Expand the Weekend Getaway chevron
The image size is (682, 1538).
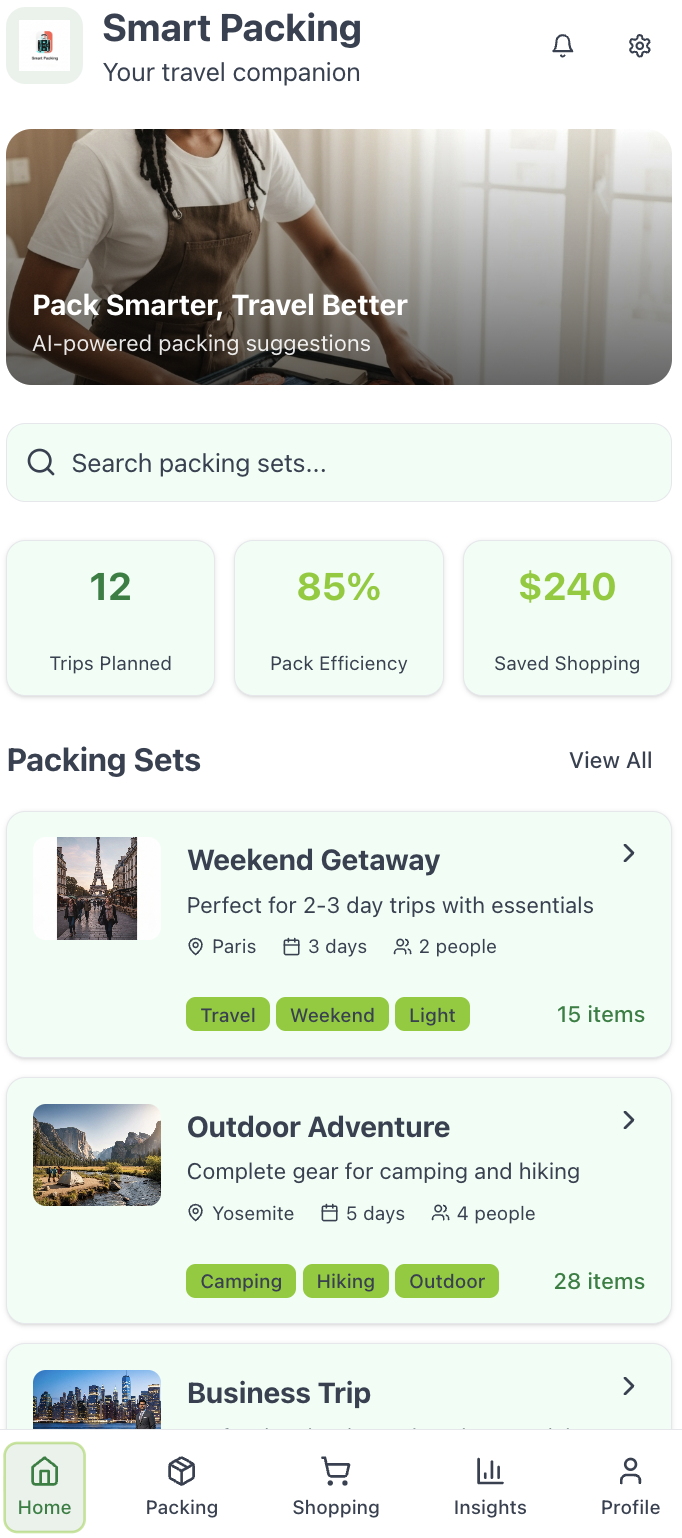(629, 853)
